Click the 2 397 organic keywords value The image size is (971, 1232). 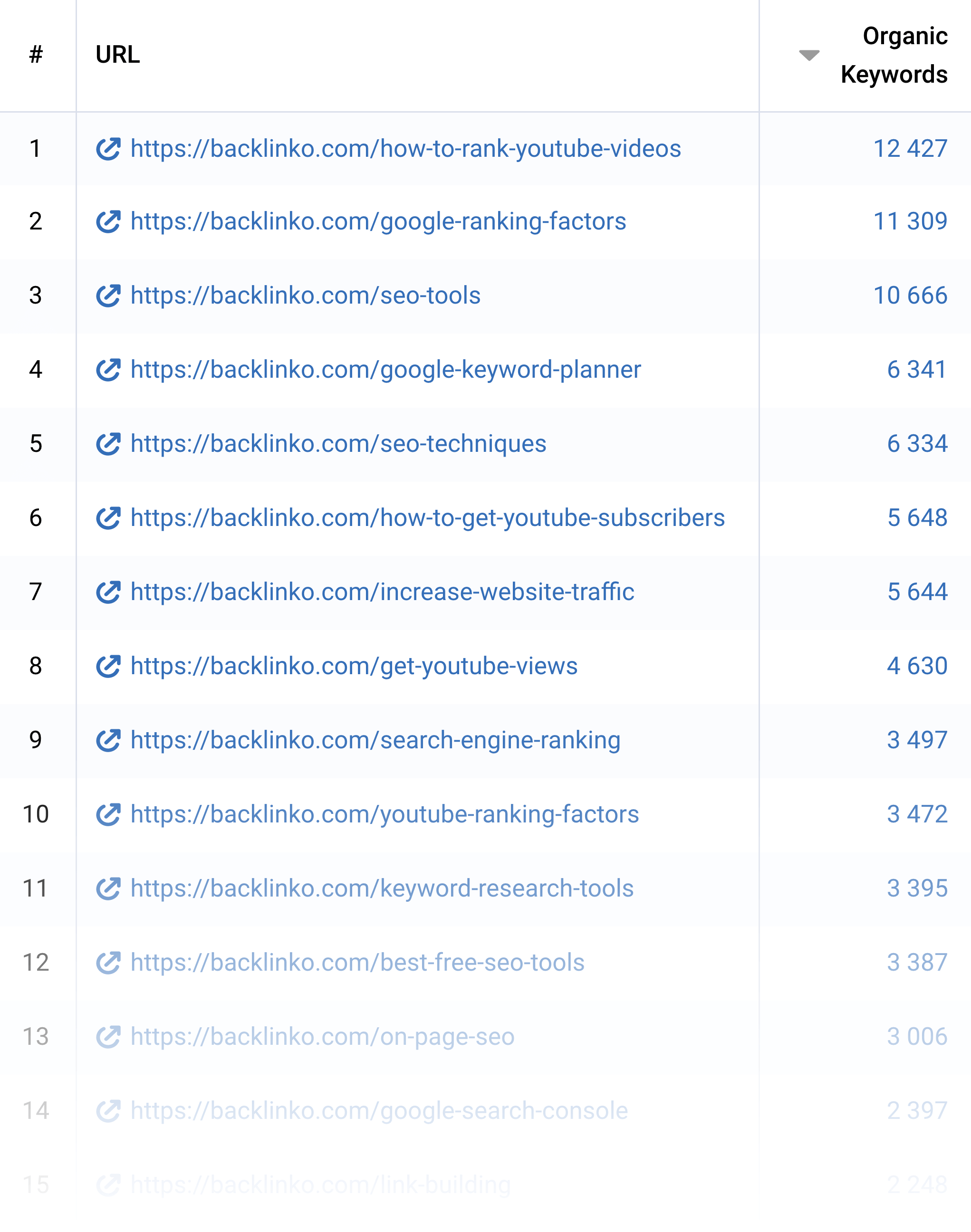(917, 1111)
